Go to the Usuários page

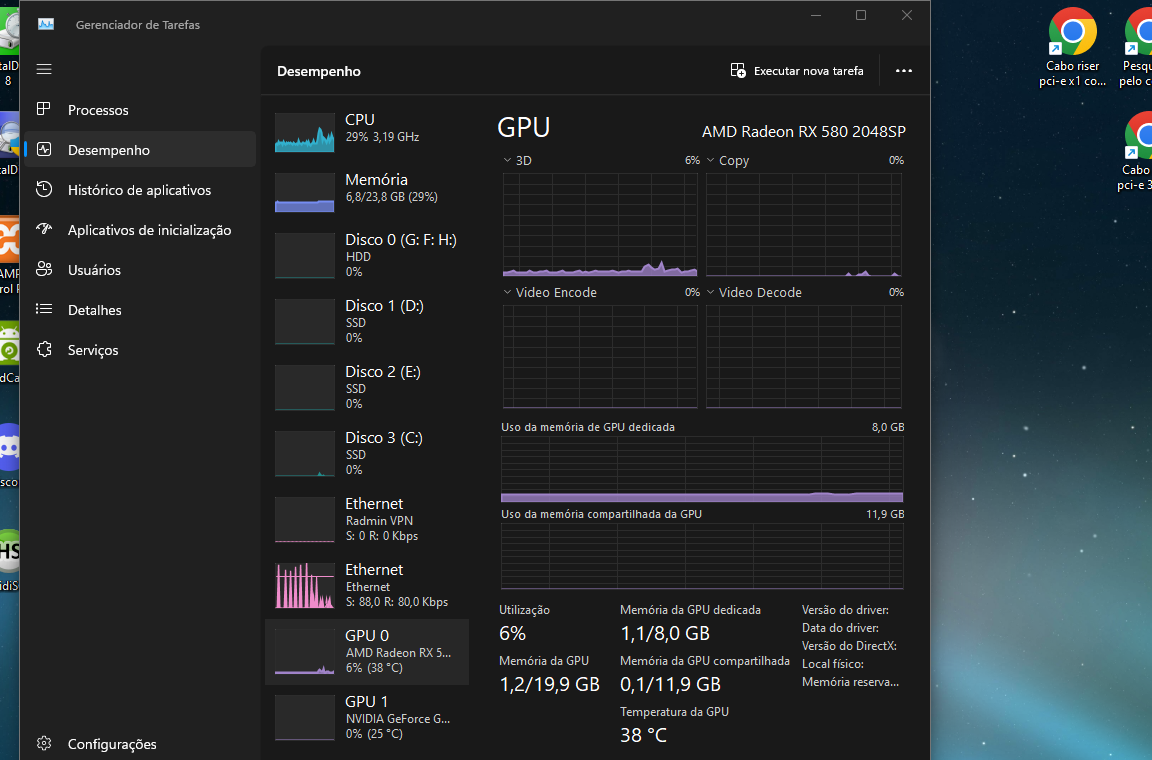tap(140, 269)
